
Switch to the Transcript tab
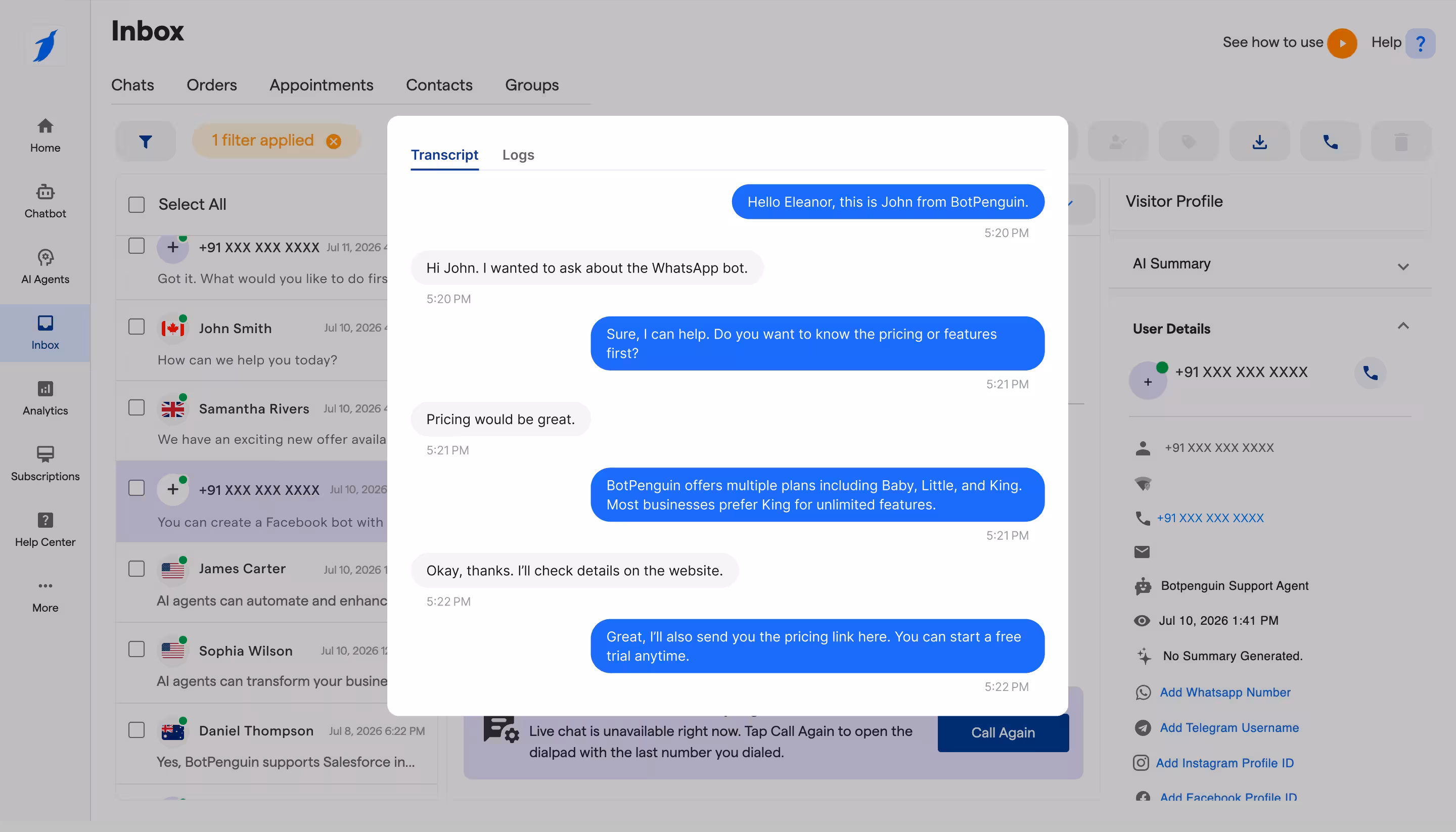pos(444,155)
